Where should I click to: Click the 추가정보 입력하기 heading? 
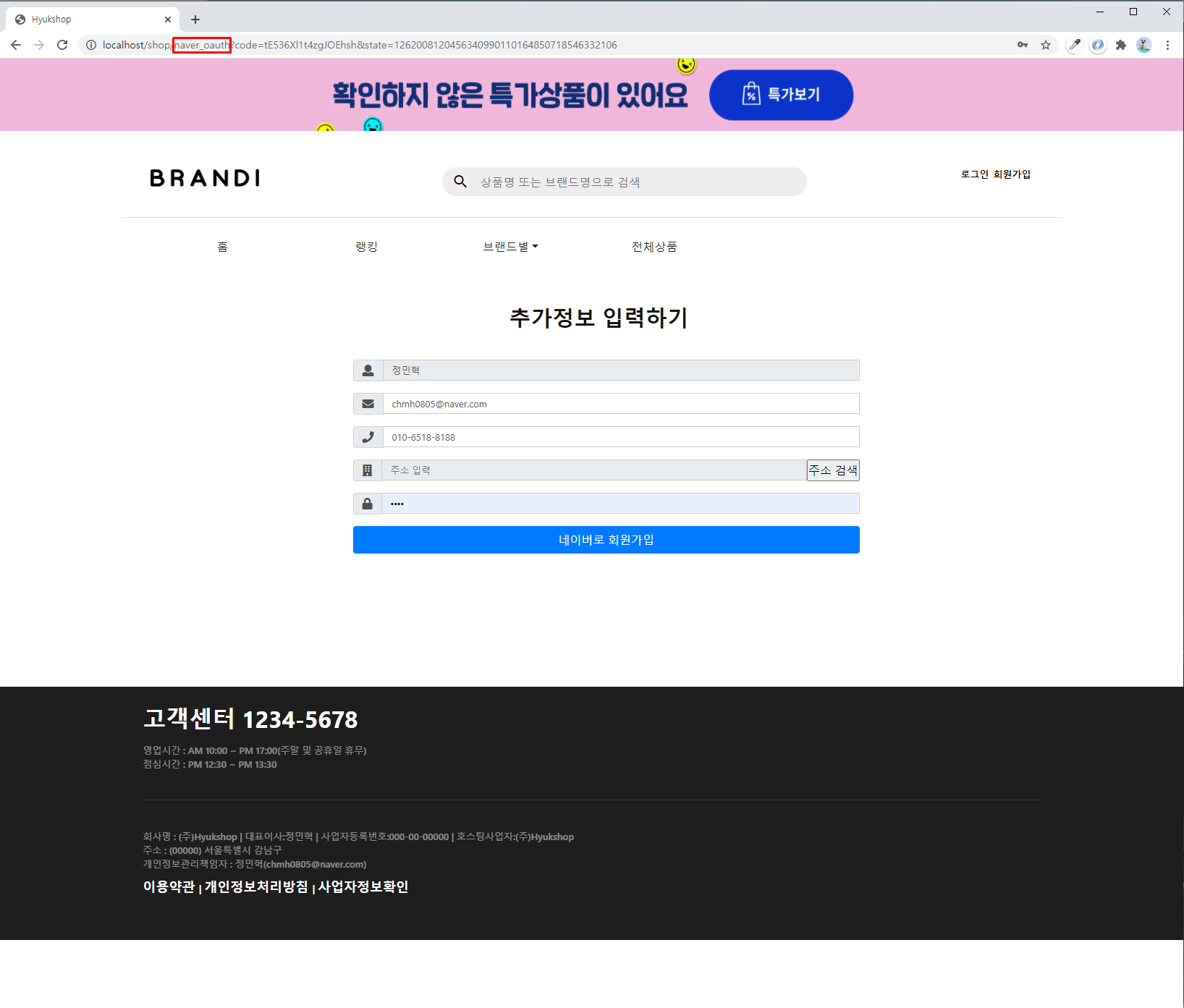click(599, 318)
